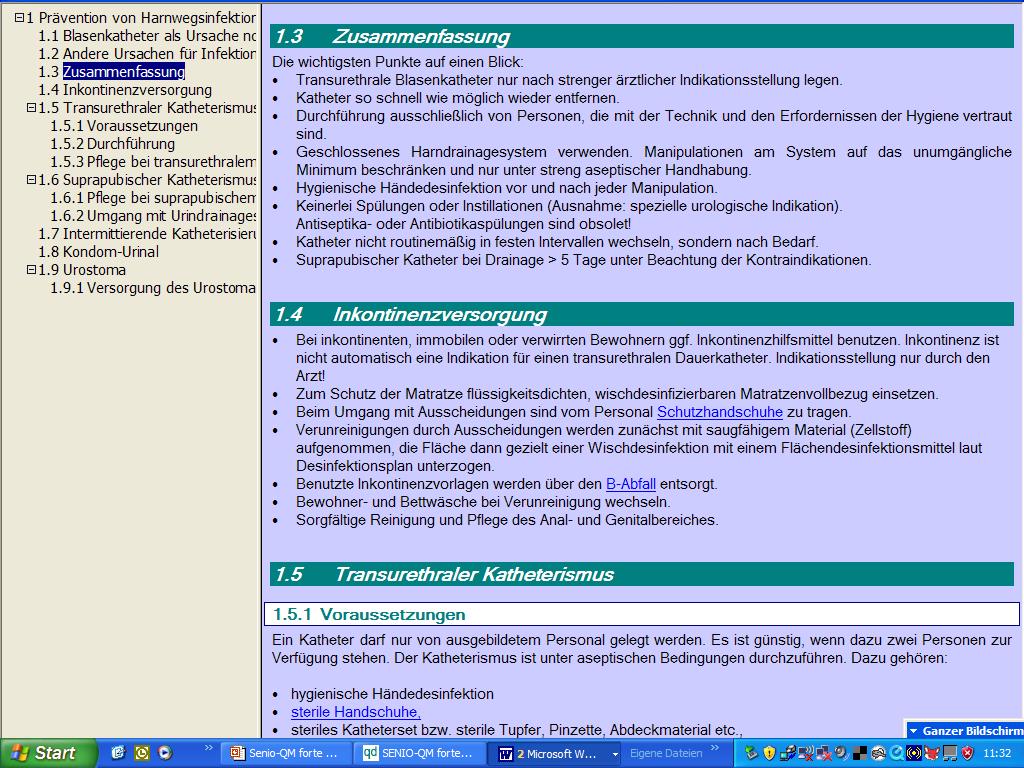
Task: Switch to the Senio-QM forte PowerPoint taskbar button
Action: pos(288,753)
